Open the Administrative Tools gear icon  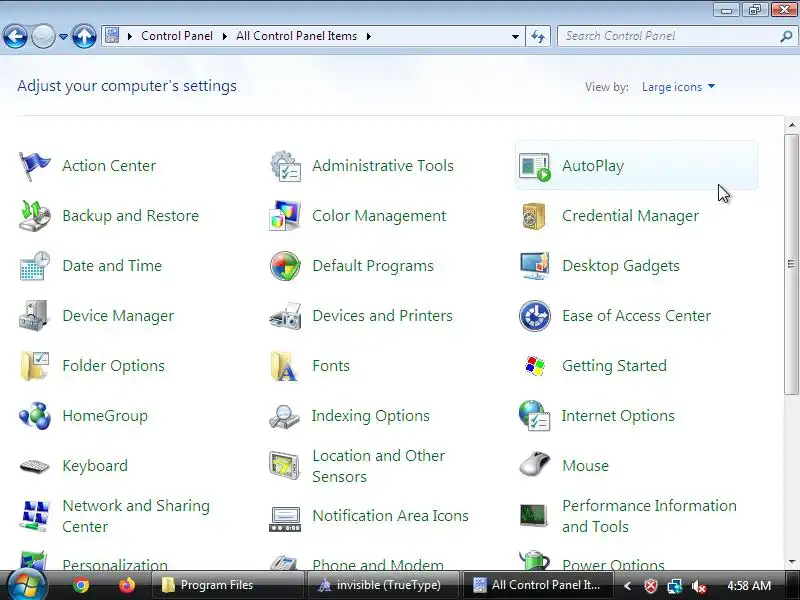point(285,166)
